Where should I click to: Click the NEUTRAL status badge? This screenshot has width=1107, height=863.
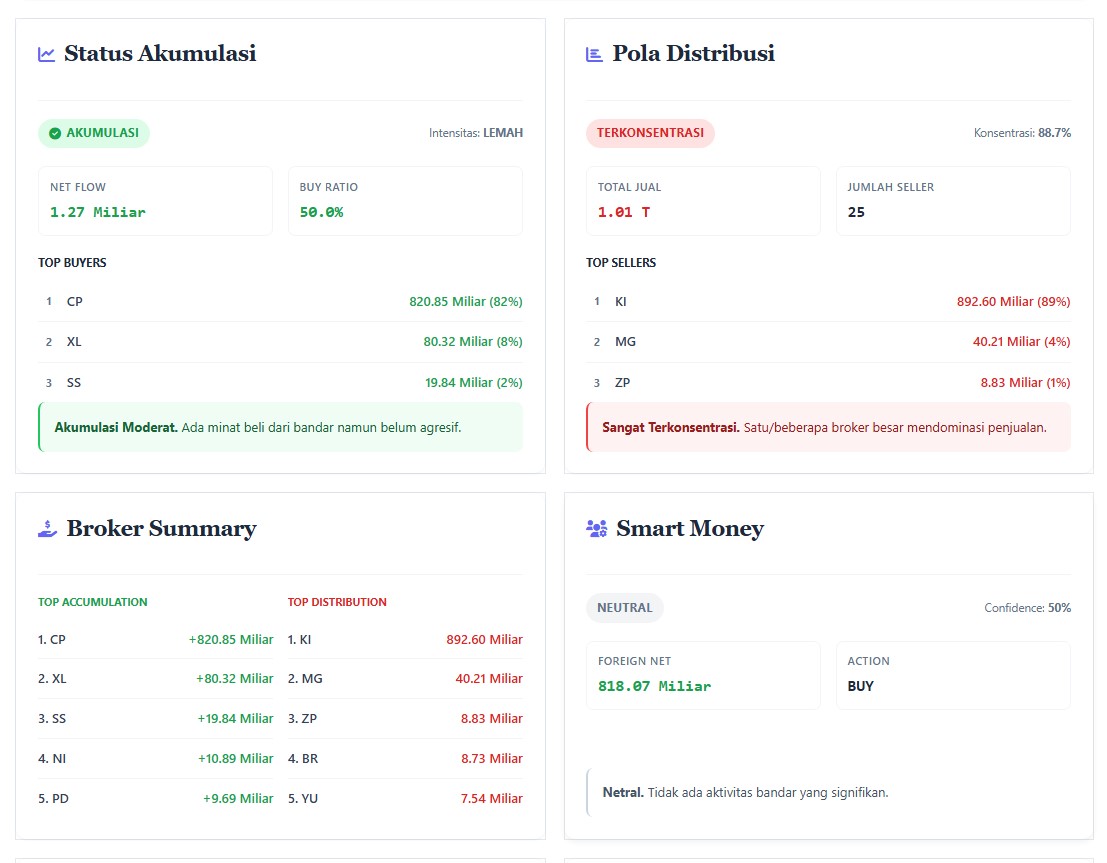[x=624, y=608]
